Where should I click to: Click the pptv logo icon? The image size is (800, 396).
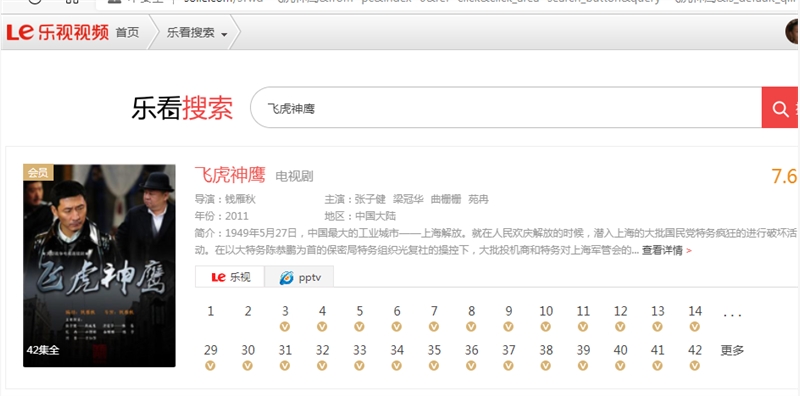pos(286,278)
